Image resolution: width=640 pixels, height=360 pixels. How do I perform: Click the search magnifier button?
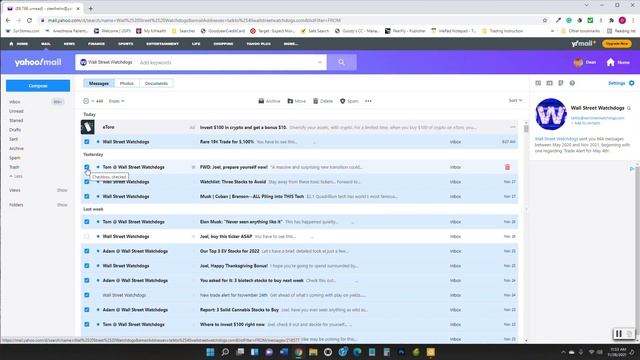342,62
